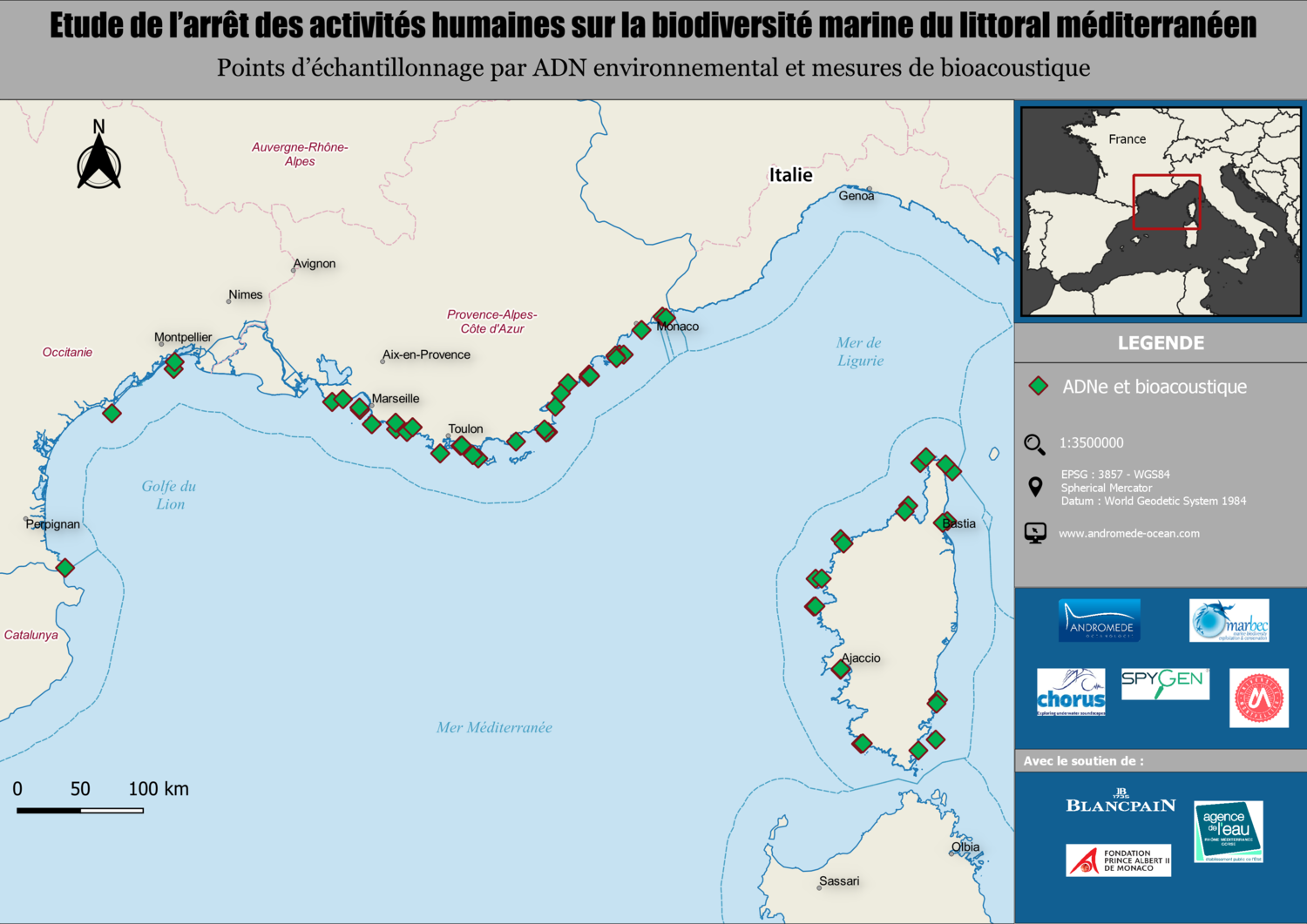Screen dimensions: 1307x924
Task: Click the Aix-en-Provence label
Action: click(426, 354)
